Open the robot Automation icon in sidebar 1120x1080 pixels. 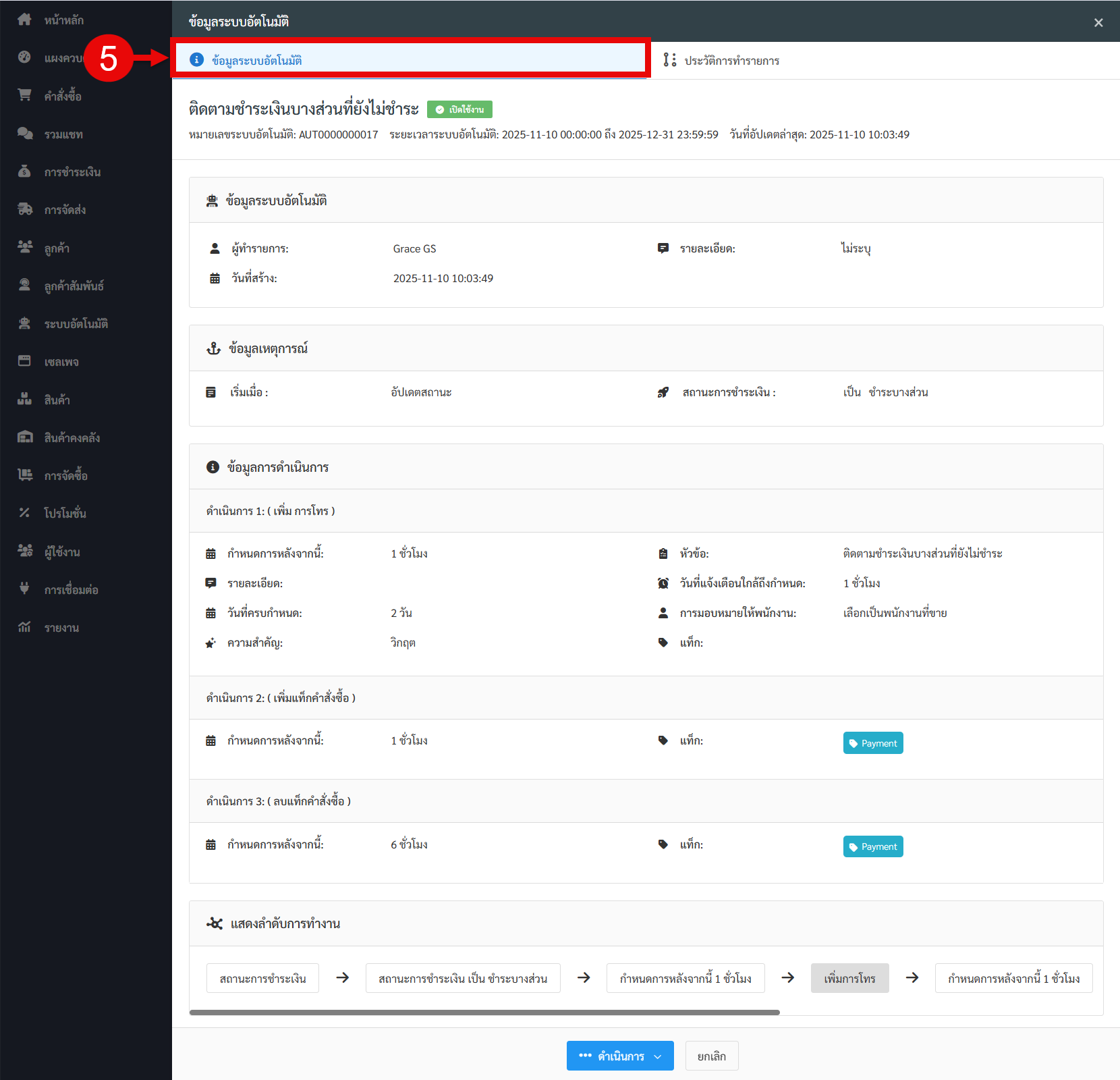[x=24, y=323]
